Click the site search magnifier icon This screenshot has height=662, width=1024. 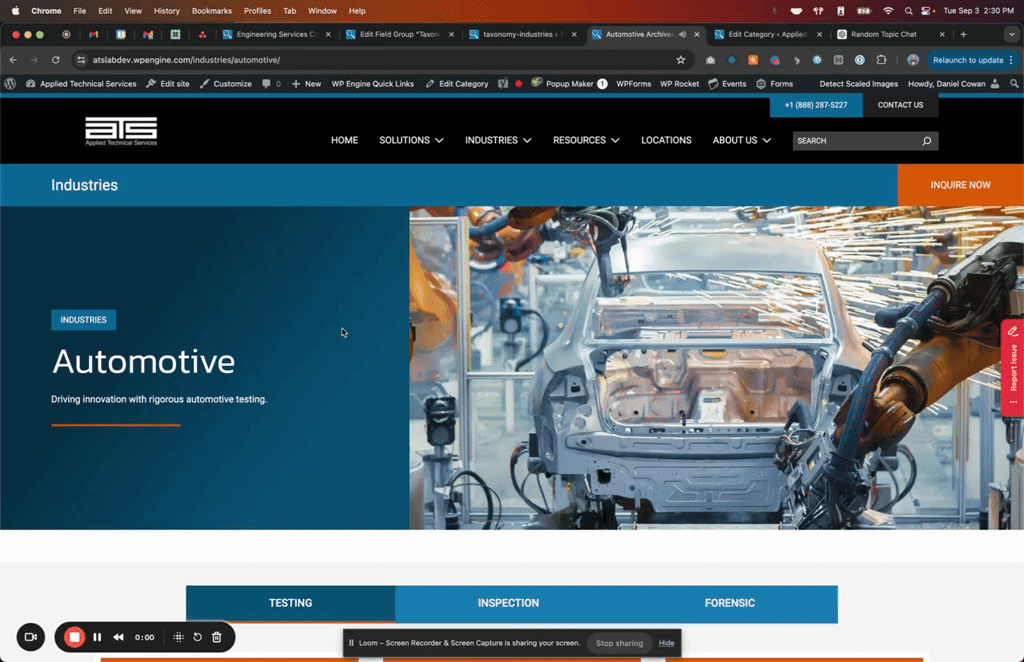[926, 141]
